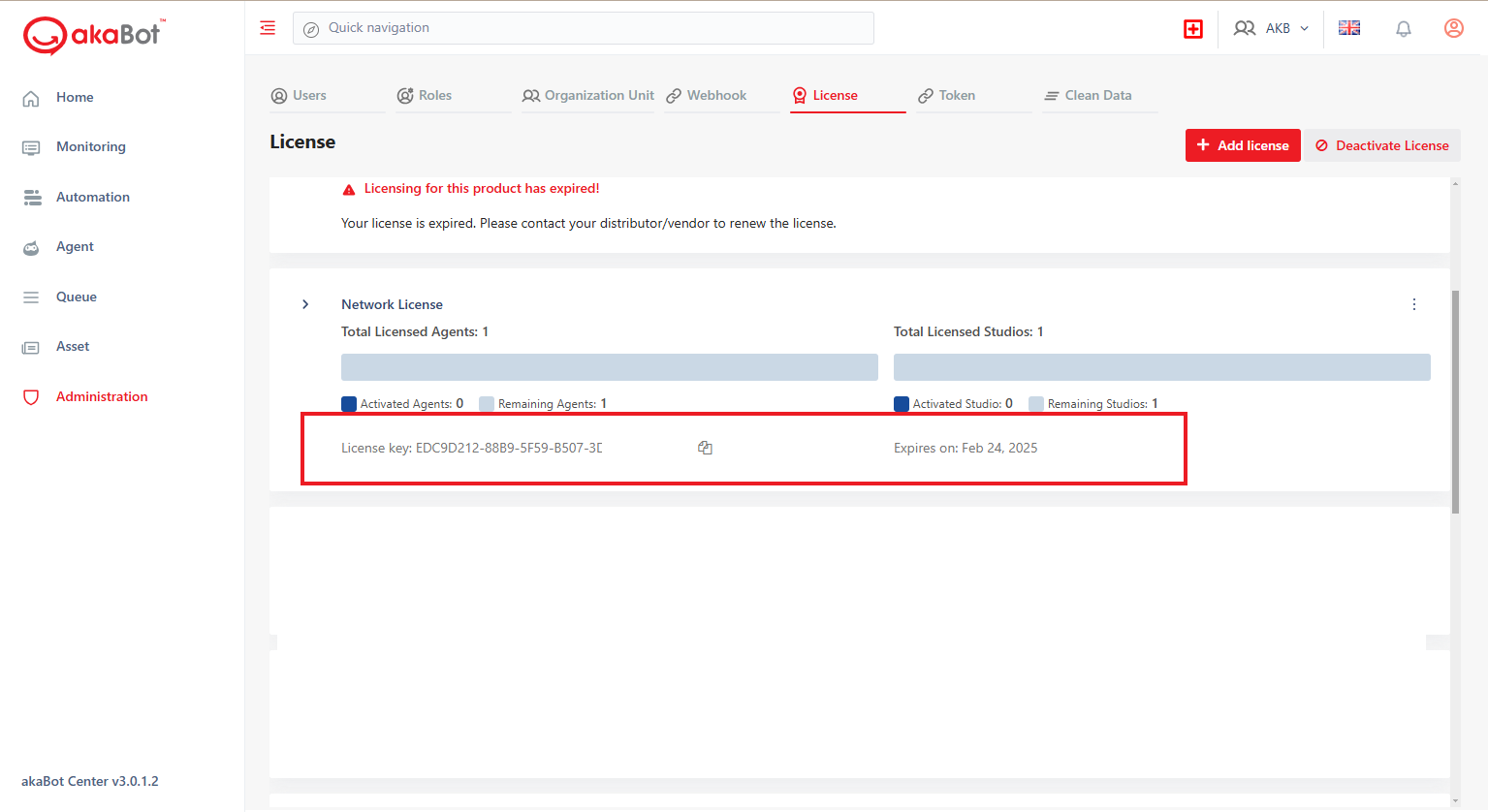Viewport: 1488px width, 812px height.
Task: Click the Administration shield icon in sidebar
Action: click(31, 397)
